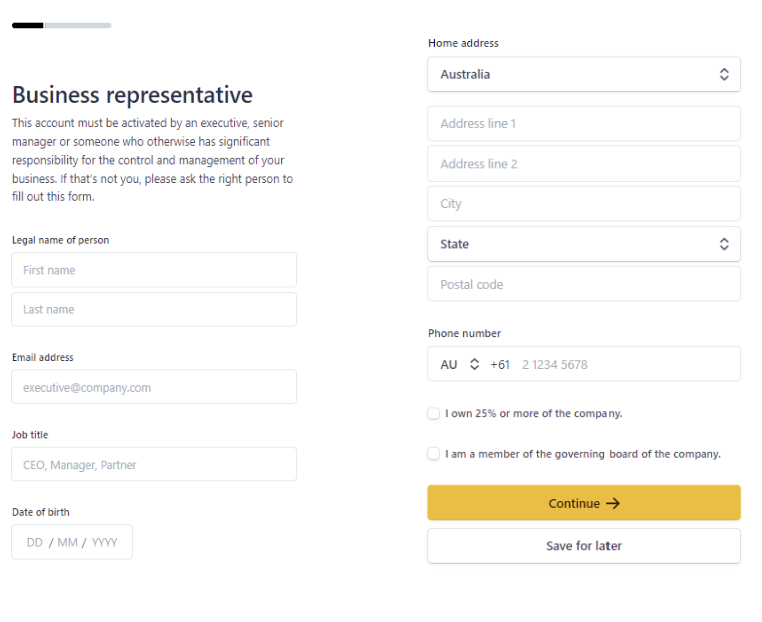Click into the Last name field

tap(154, 310)
